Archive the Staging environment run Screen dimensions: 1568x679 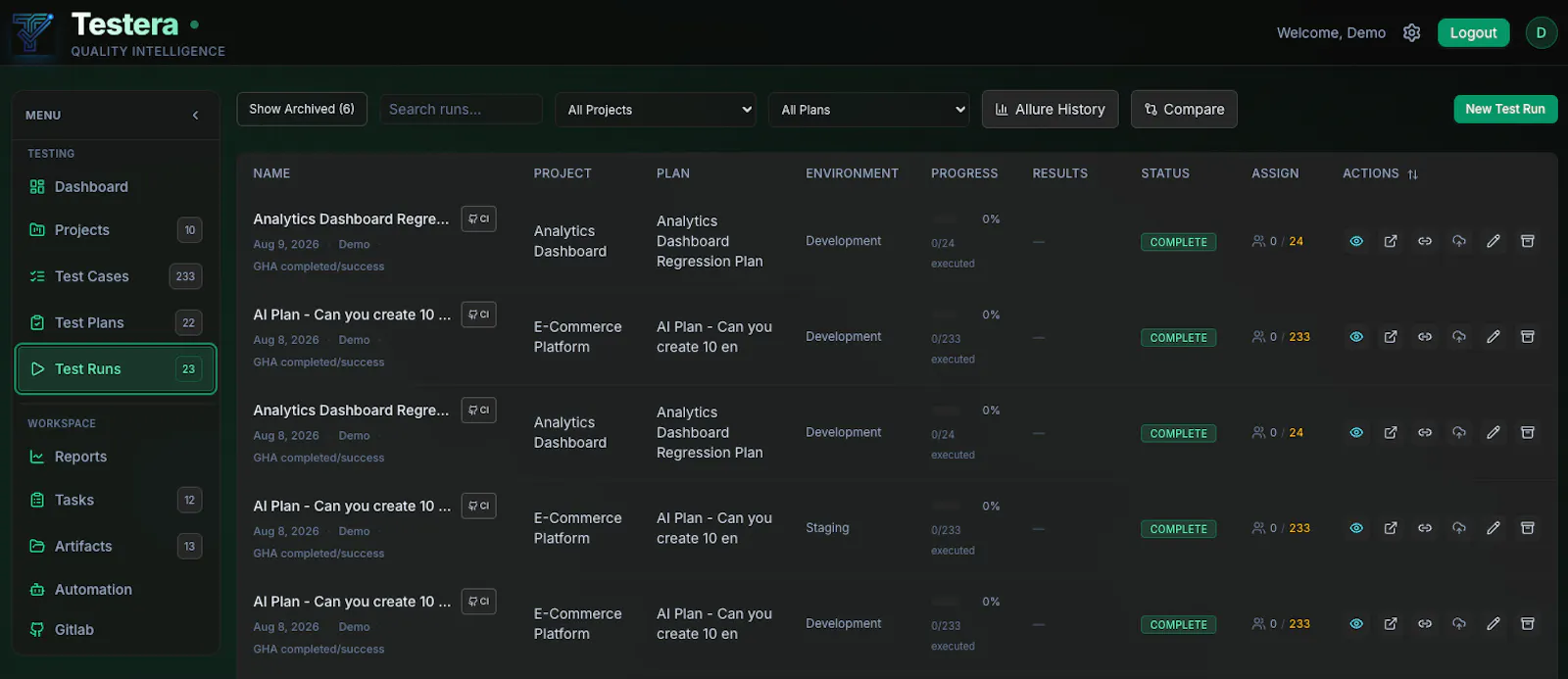(1527, 528)
